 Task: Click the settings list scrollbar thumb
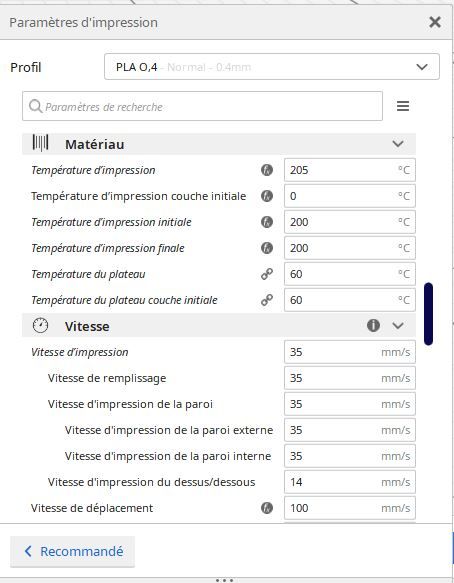point(428,314)
